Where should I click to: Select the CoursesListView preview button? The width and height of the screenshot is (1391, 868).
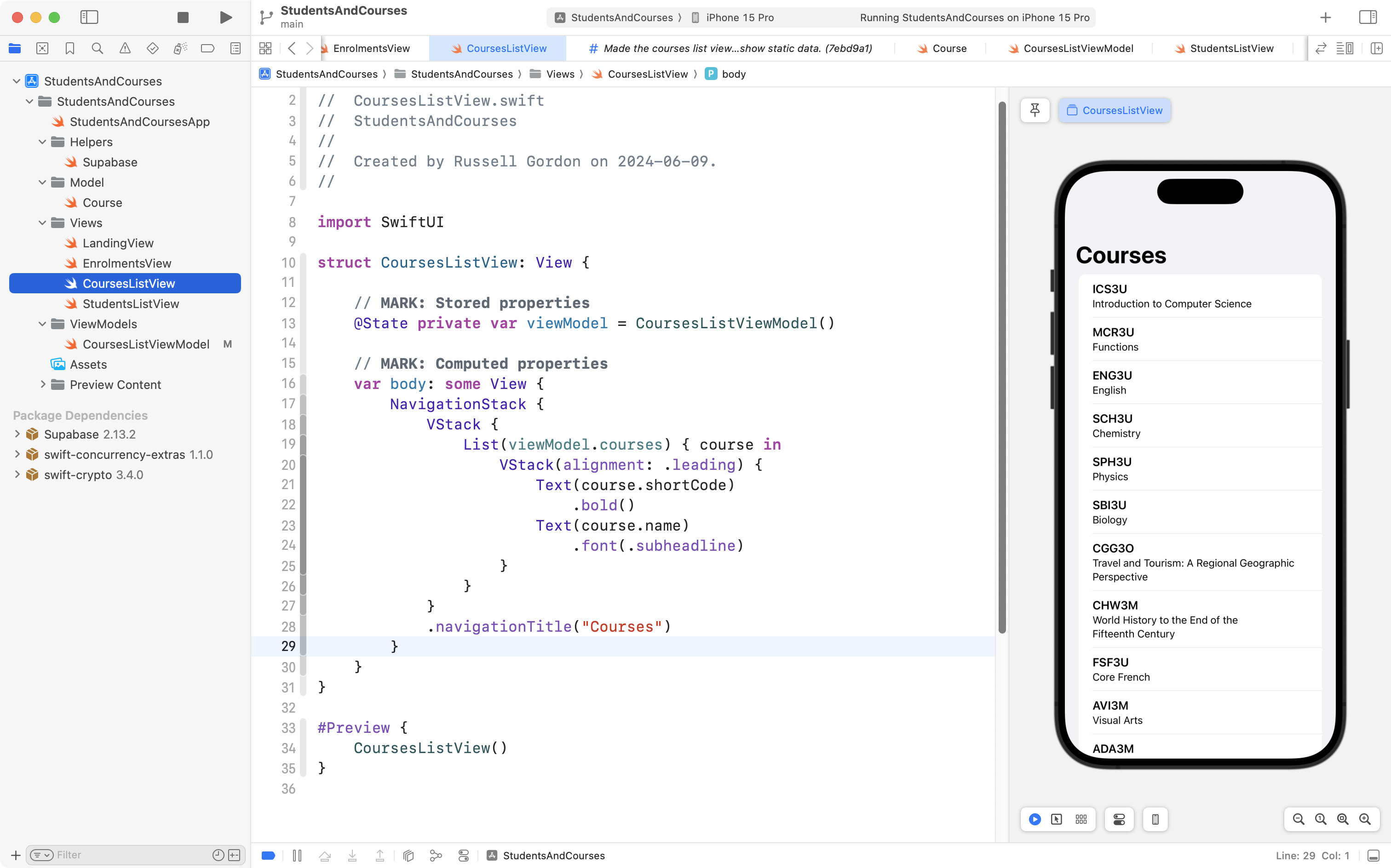(1114, 110)
